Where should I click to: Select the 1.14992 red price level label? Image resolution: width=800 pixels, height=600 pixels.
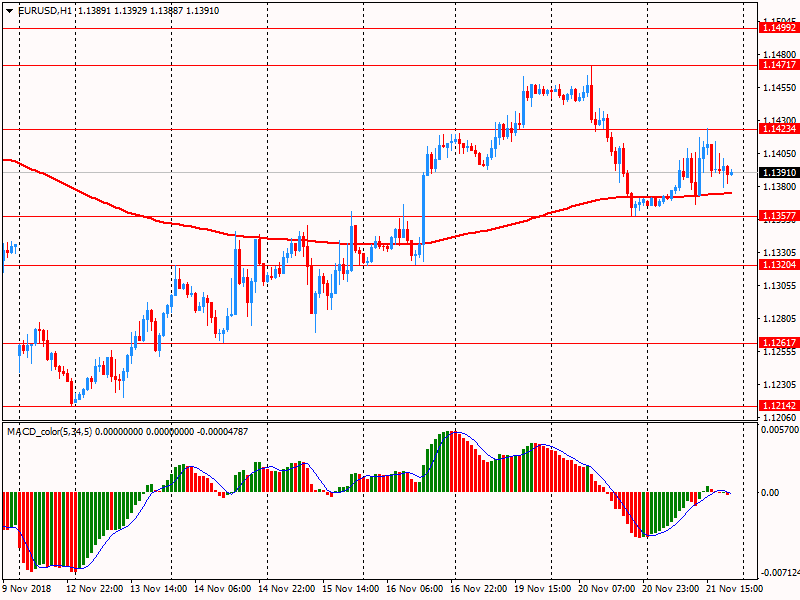click(x=779, y=28)
